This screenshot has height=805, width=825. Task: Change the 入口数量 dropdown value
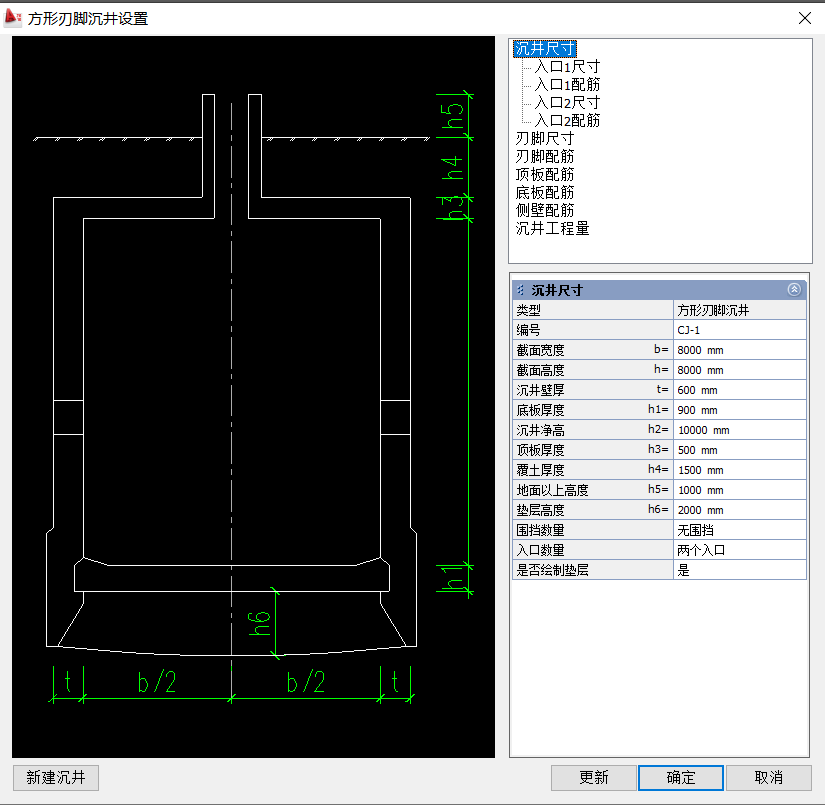740,550
